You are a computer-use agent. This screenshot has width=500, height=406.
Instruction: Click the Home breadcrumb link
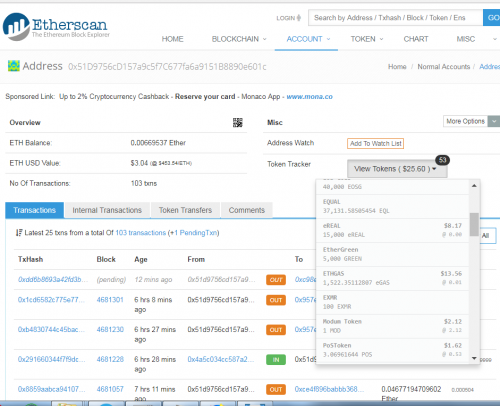(x=397, y=67)
